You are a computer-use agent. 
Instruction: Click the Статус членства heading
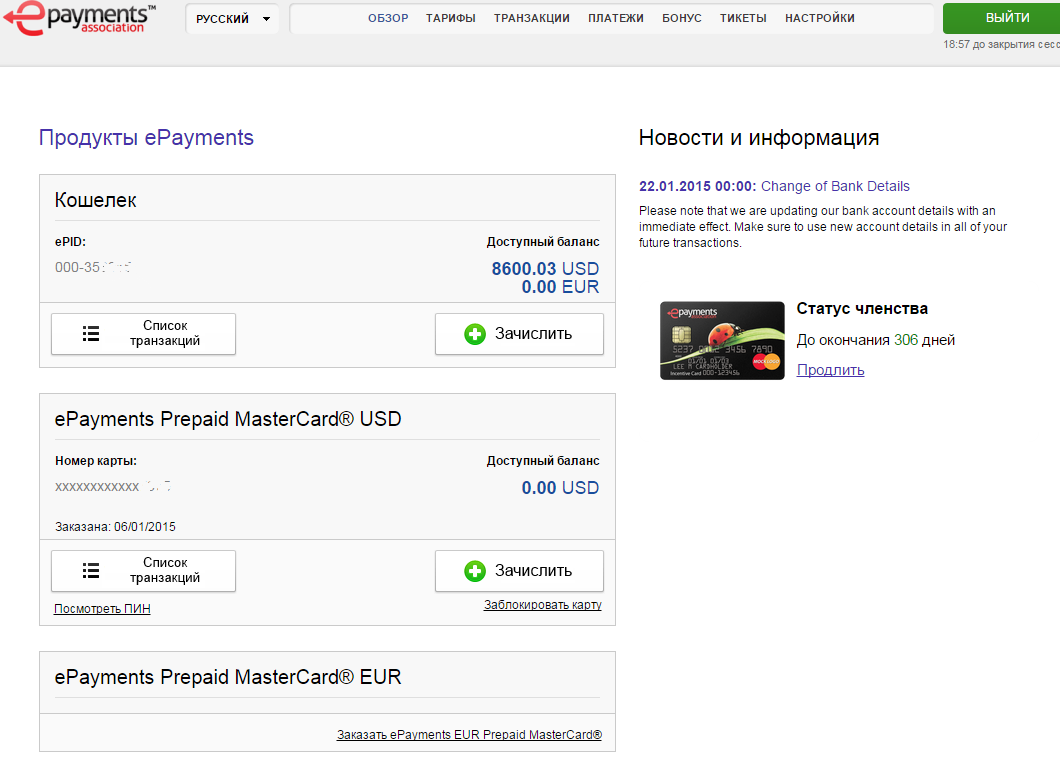pyautogui.click(x=862, y=308)
